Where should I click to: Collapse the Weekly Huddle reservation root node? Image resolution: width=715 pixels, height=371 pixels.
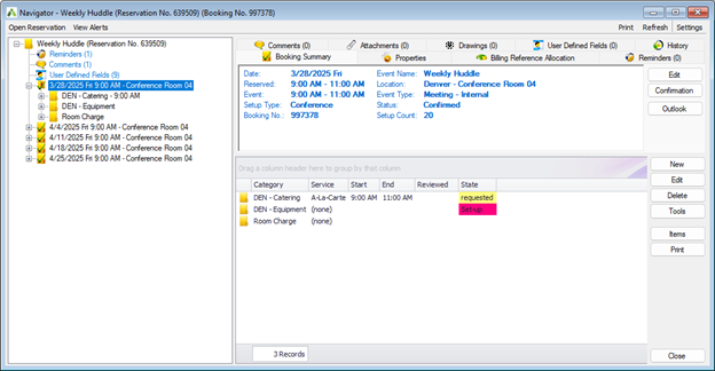click(17, 44)
